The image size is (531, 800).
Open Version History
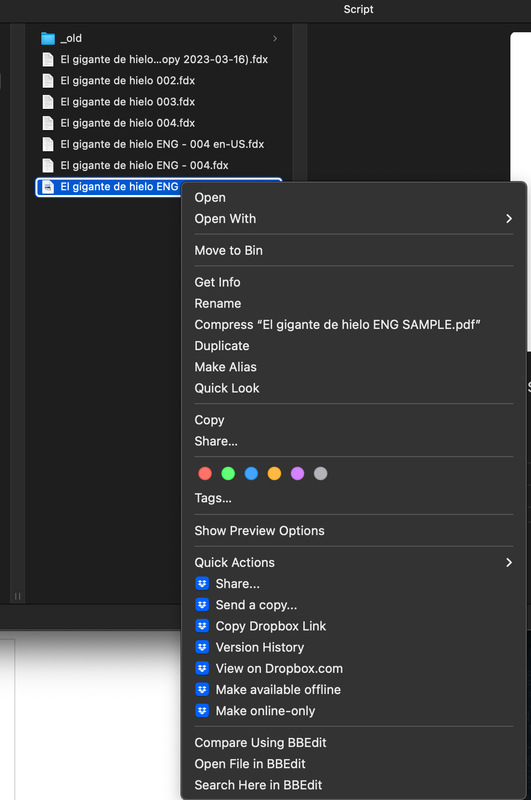(x=260, y=647)
